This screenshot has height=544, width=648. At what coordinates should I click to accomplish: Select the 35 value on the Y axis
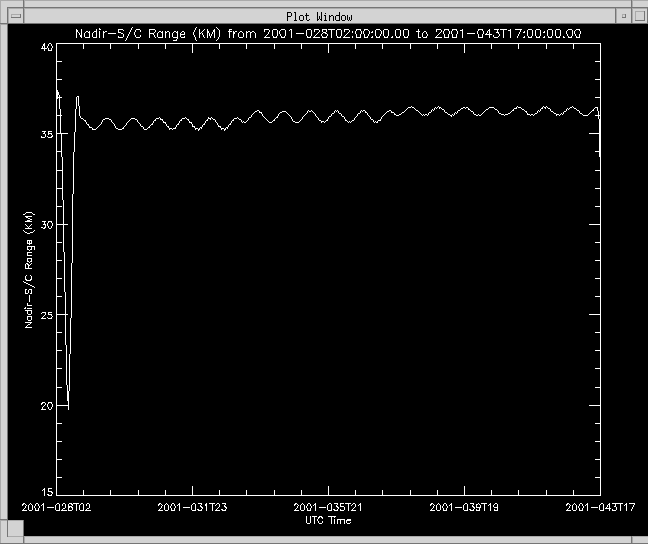pyautogui.click(x=46, y=134)
